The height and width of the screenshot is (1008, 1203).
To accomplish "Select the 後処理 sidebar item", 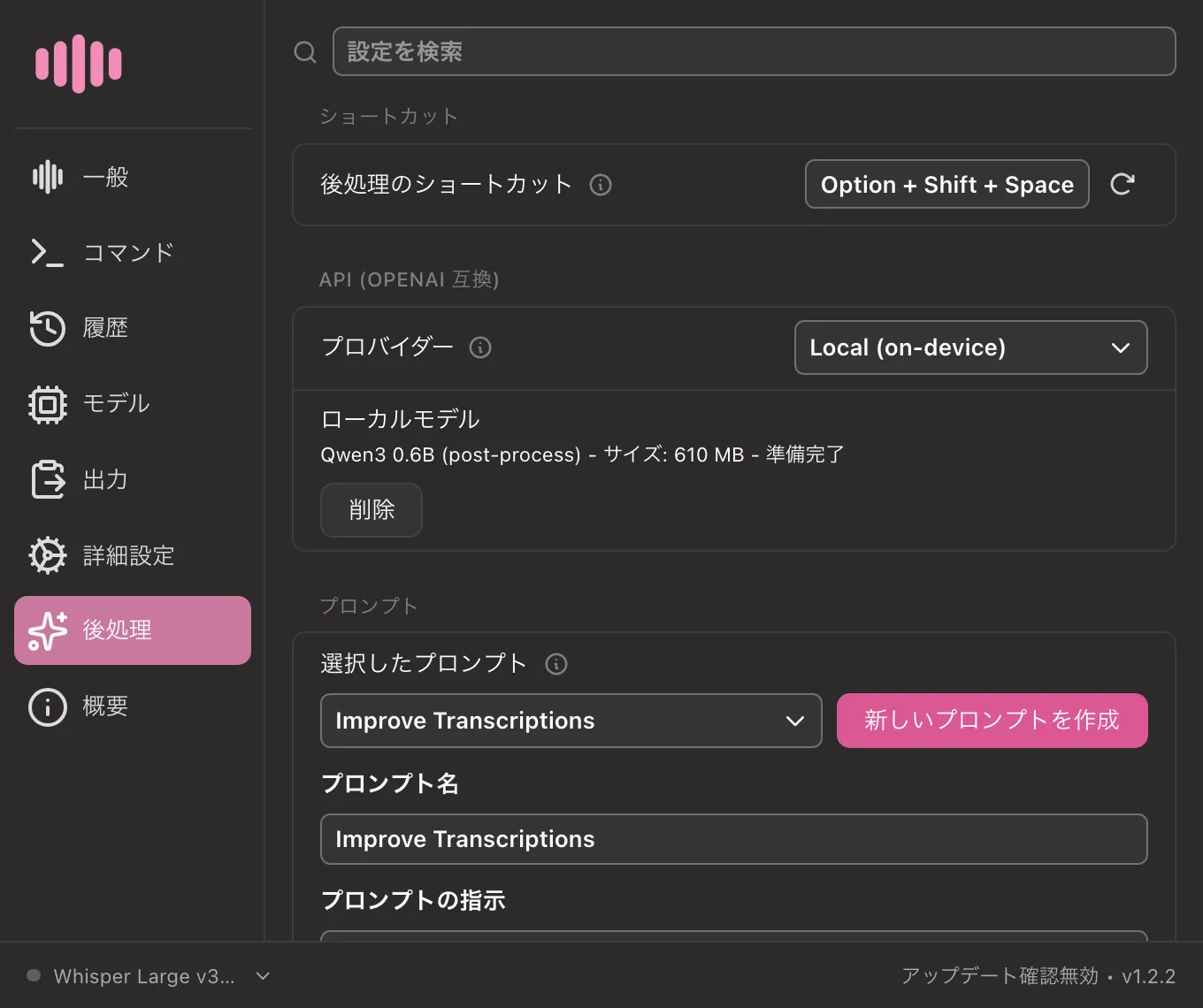I will coord(133,630).
